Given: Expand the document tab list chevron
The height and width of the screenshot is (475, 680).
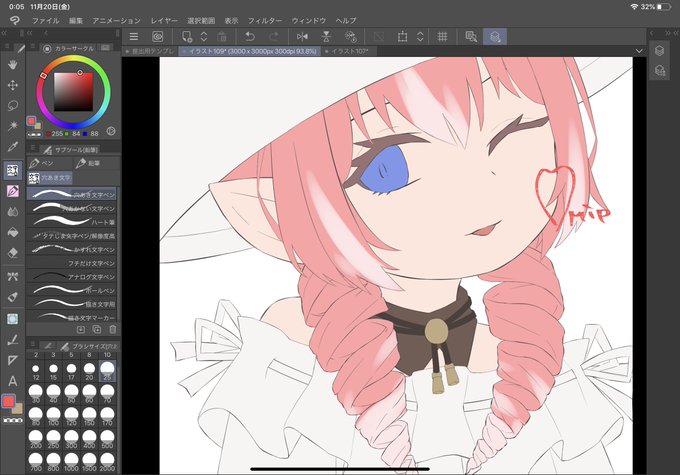Looking at the screenshot, I should tap(639, 51).
